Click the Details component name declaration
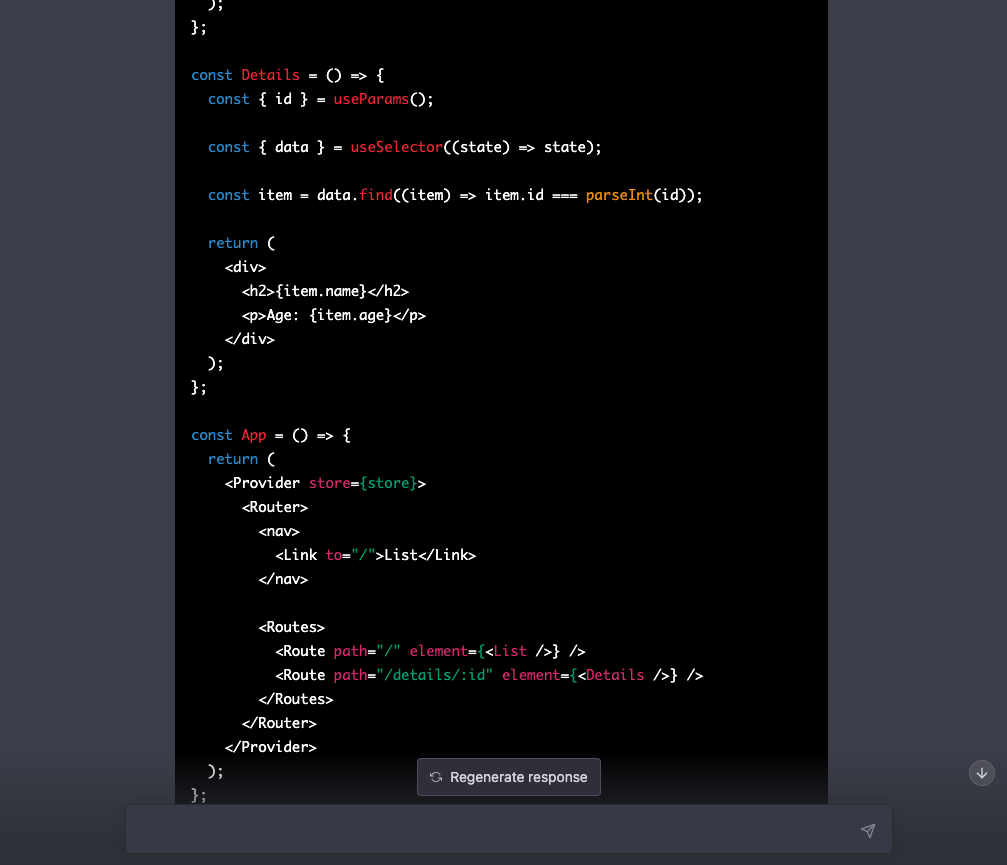Screen dimensions: 1007x865 tap(270, 75)
